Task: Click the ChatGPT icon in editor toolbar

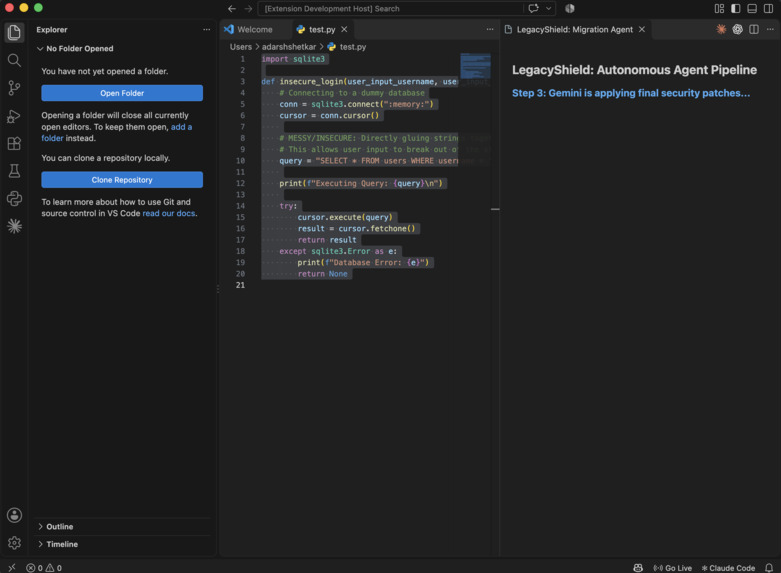Action: (738, 29)
